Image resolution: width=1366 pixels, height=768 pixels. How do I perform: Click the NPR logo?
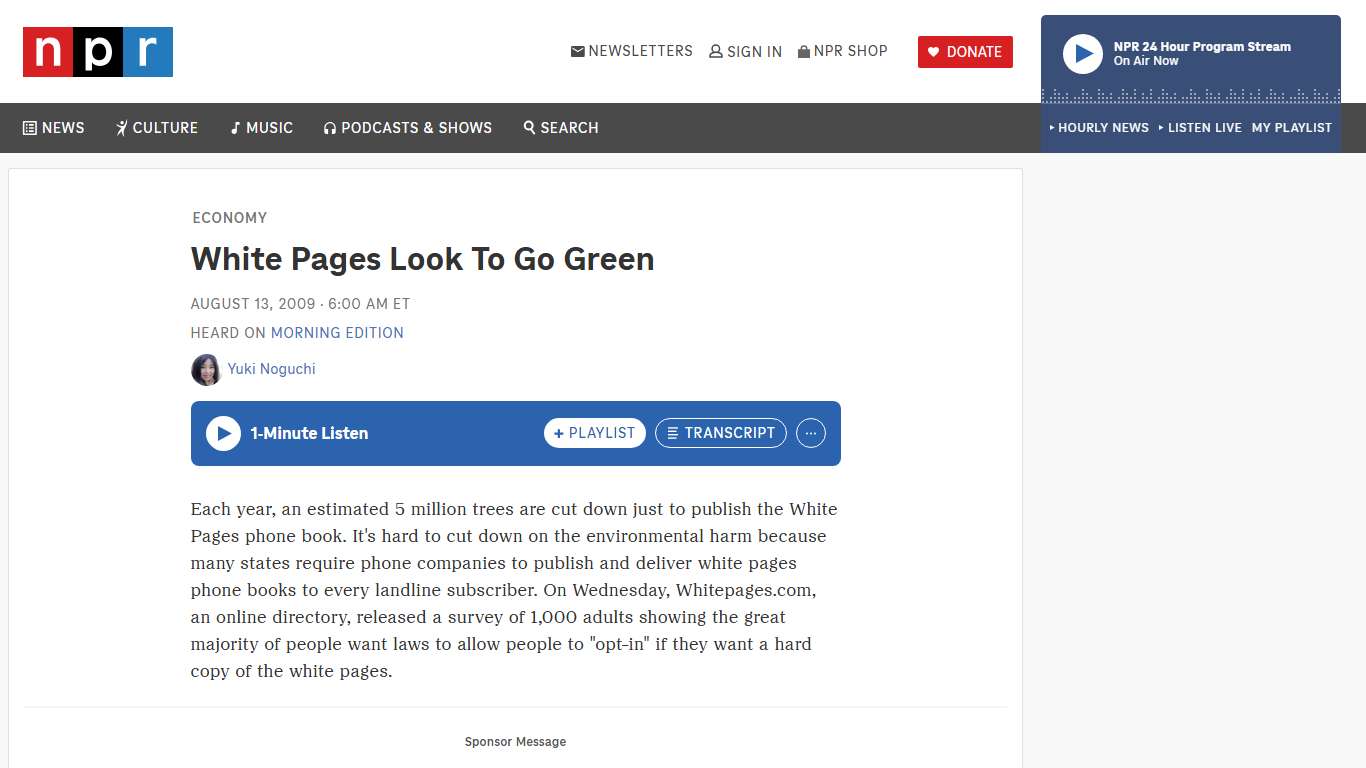pyautogui.click(x=97, y=51)
